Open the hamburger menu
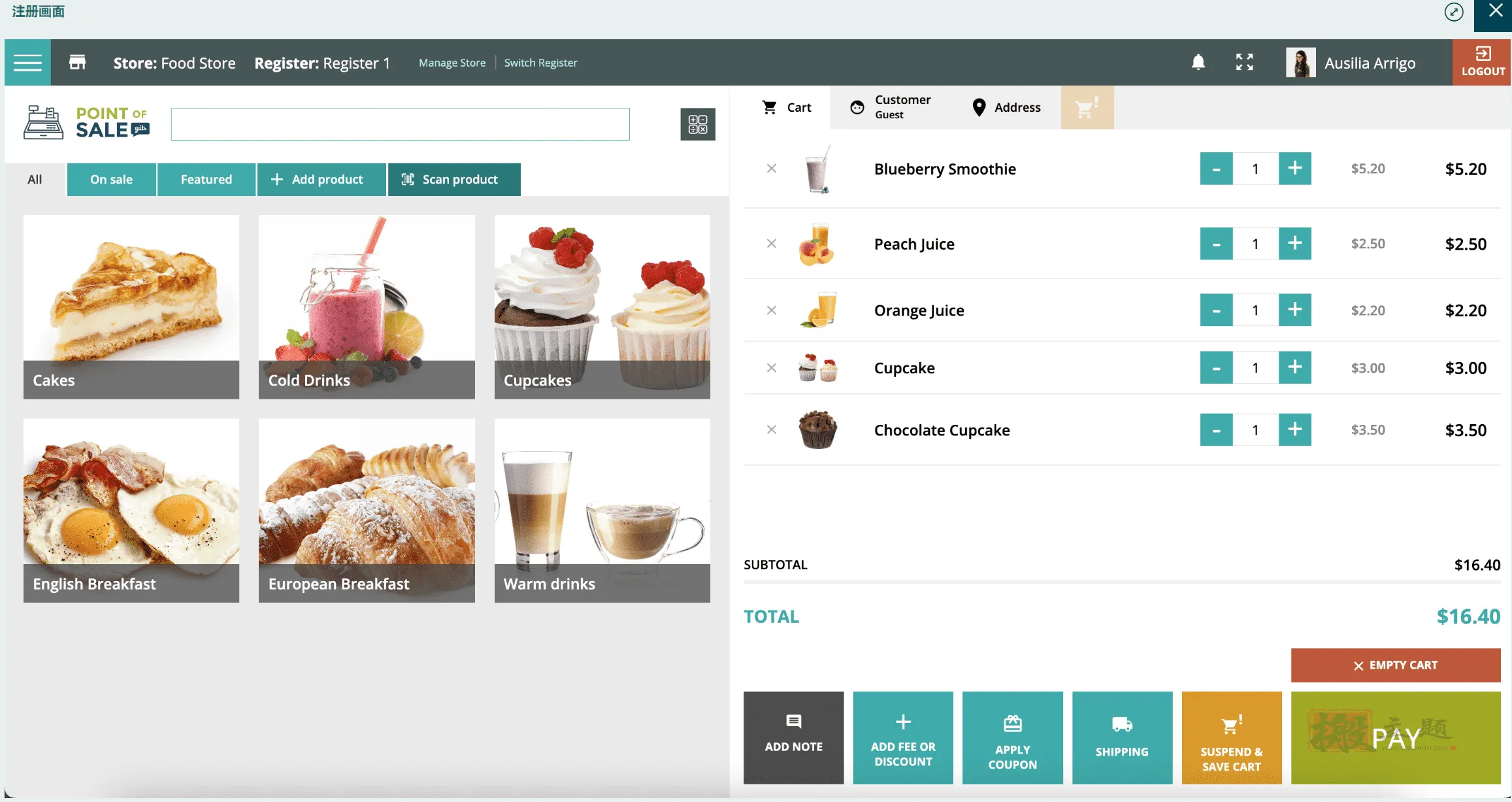1512x802 pixels. pos(27,63)
